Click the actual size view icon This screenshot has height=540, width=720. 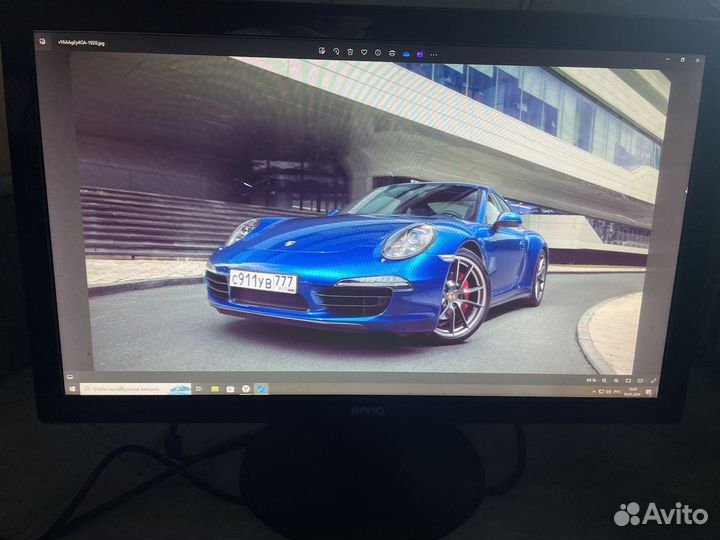pyautogui.click(x=640, y=381)
